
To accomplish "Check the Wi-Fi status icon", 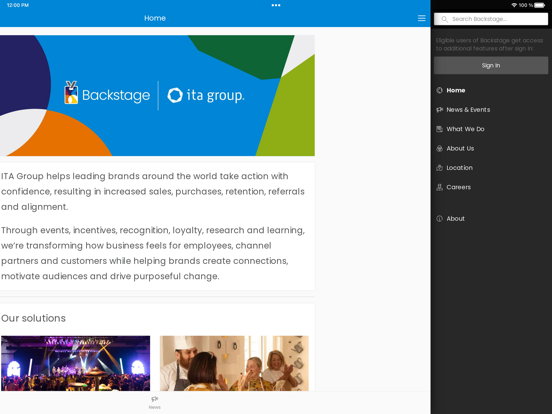I will 514,5.
